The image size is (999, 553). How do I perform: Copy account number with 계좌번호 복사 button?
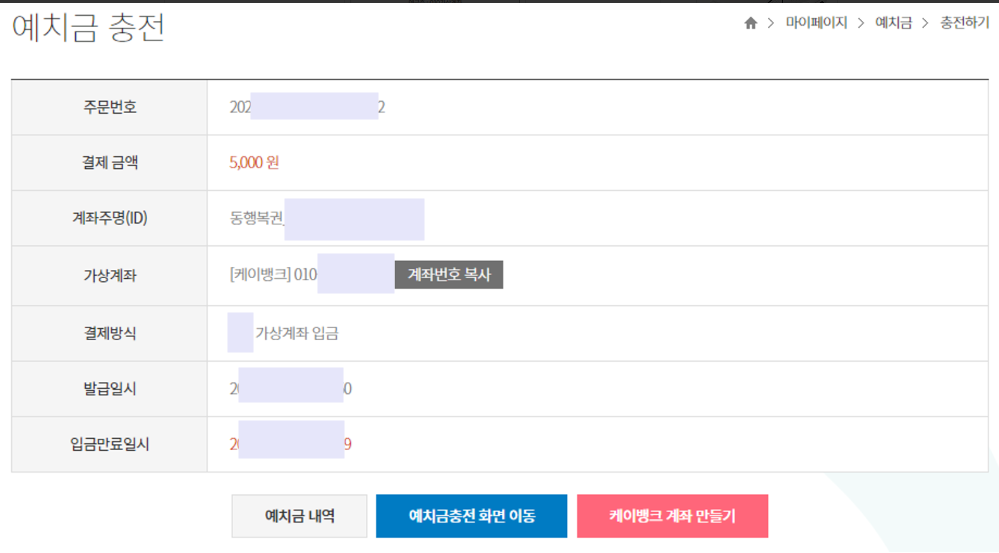pos(449,275)
